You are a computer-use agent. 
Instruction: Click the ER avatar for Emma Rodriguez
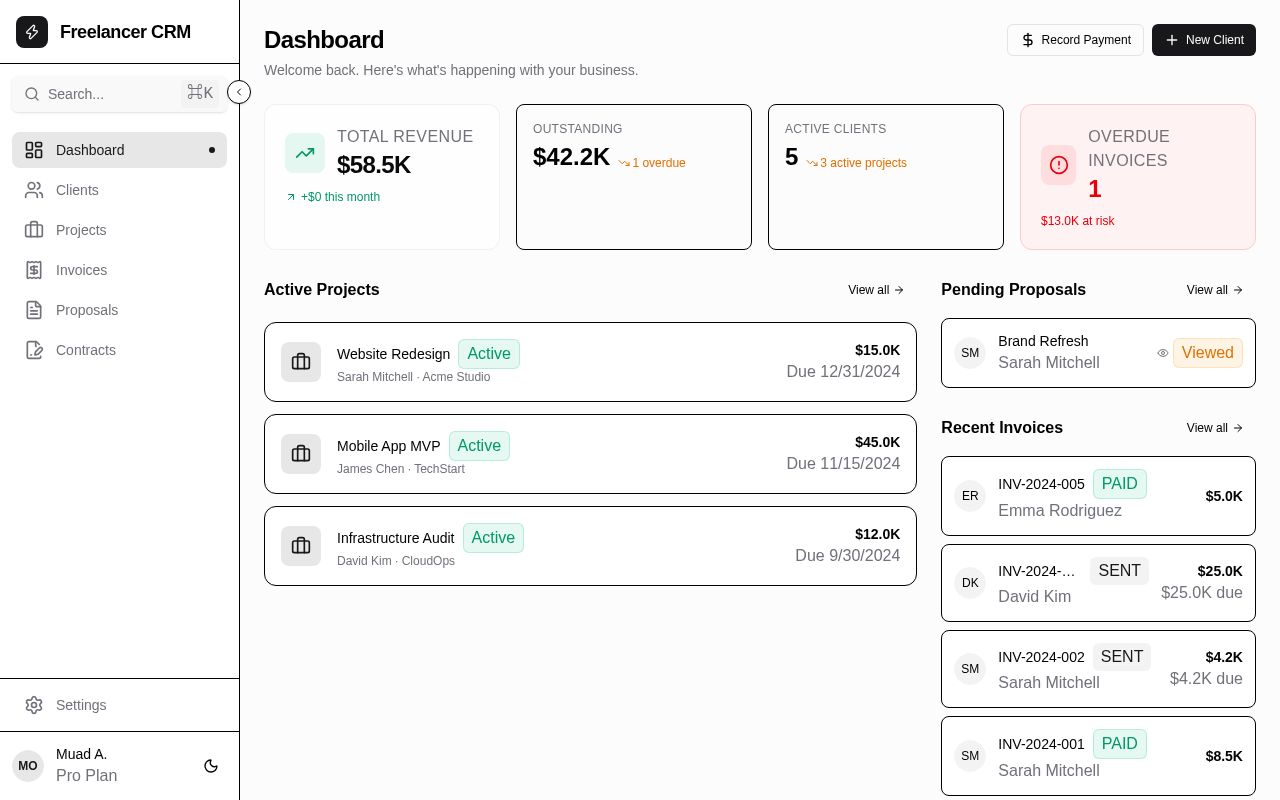pyautogui.click(x=970, y=496)
